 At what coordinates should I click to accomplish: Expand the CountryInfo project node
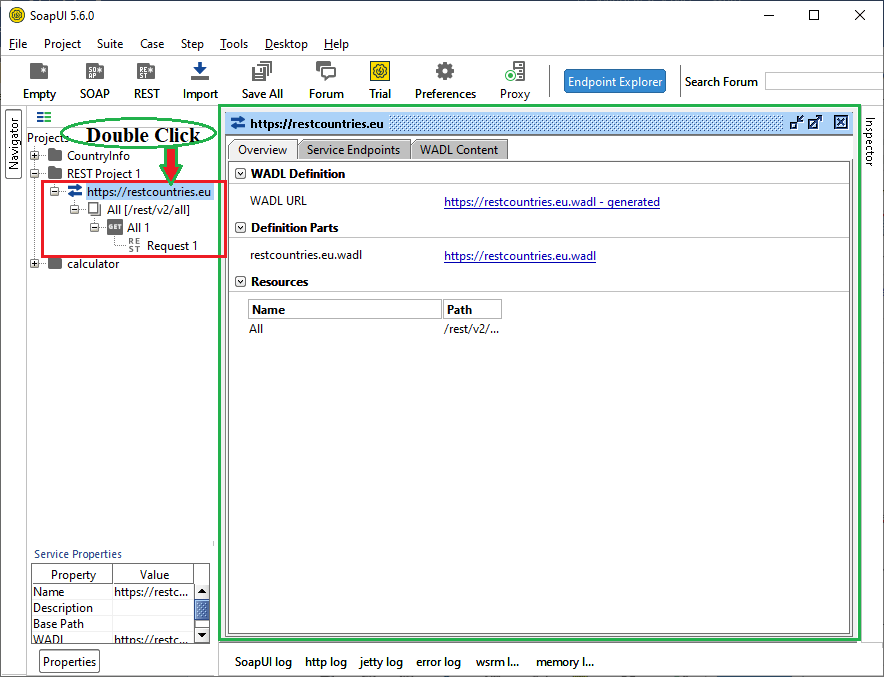[x=34, y=155]
